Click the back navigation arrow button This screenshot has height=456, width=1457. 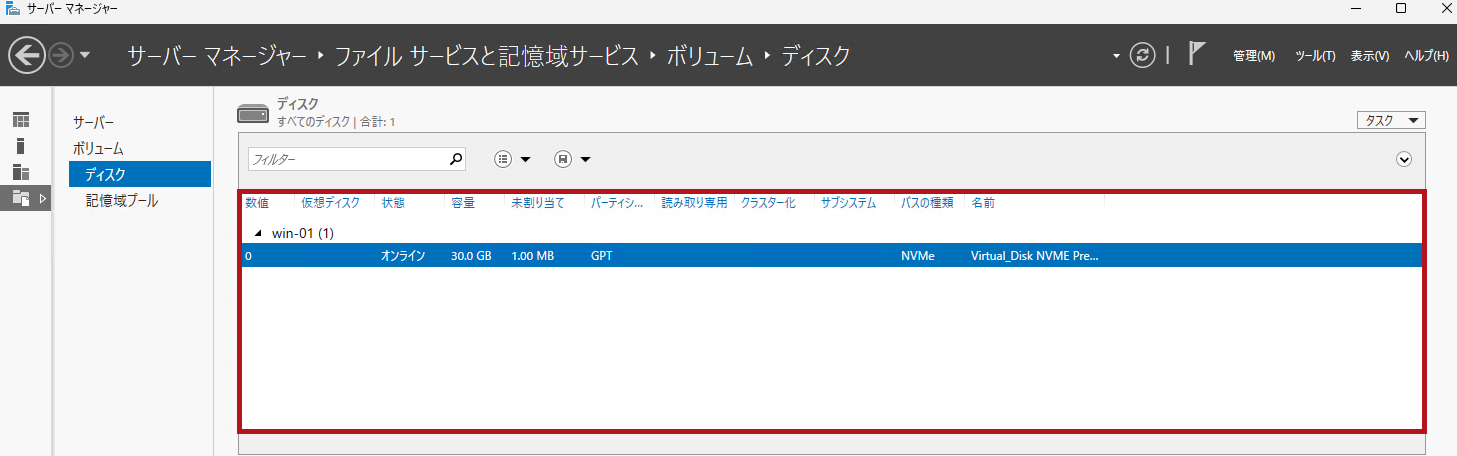(27, 55)
